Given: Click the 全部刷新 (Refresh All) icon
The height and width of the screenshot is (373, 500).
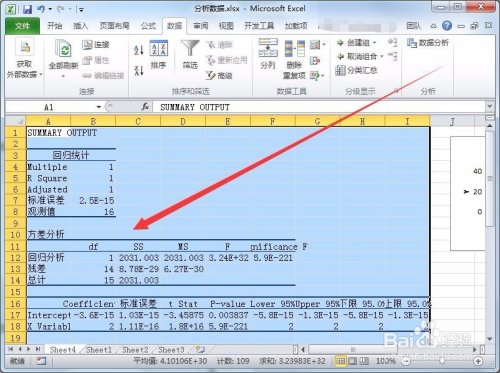Looking at the screenshot, I should (63, 50).
